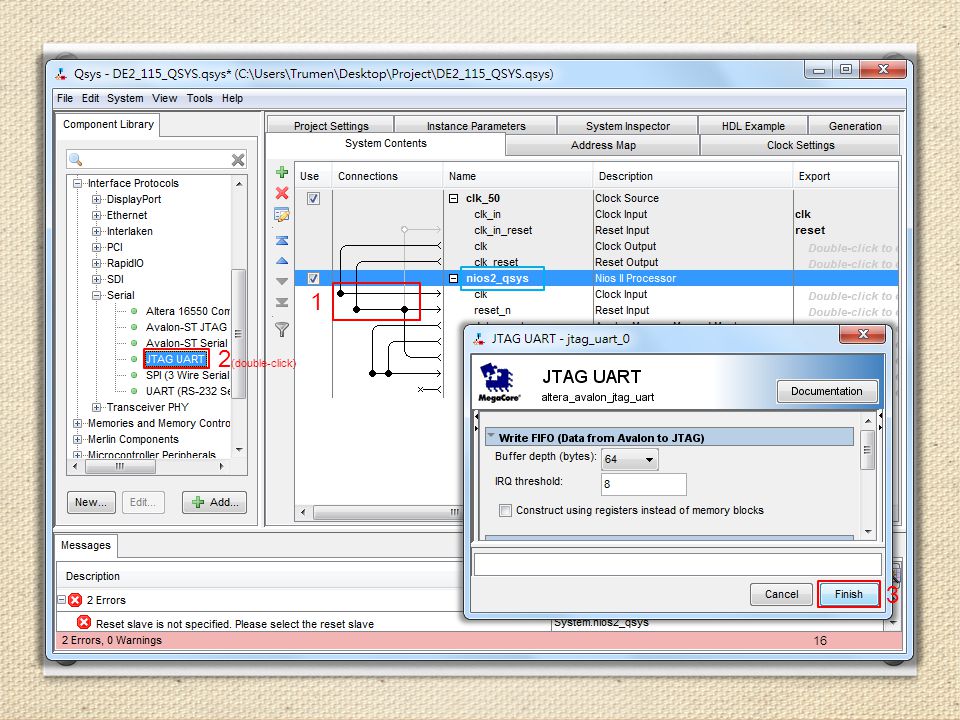Toggle the Use checkbox for clk_50

[x=313, y=198]
